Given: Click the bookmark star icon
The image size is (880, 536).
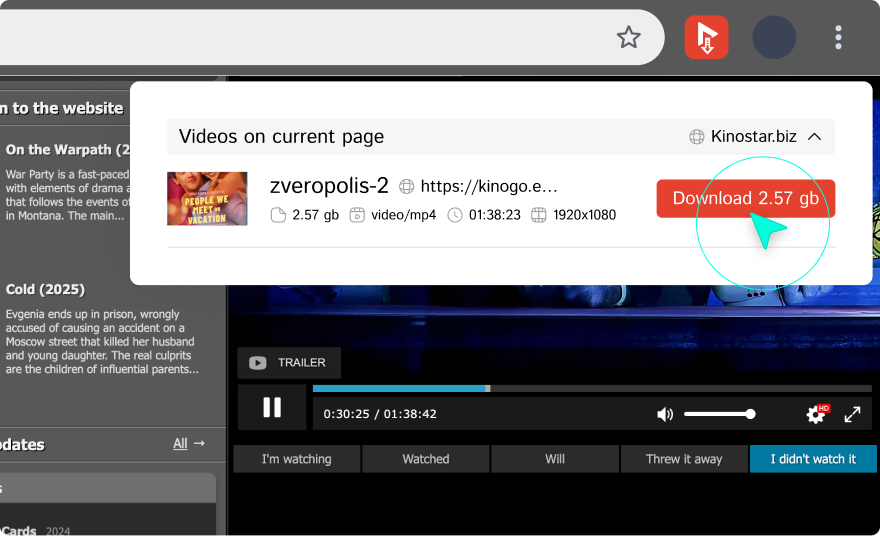Looking at the screenshot, I should [628, 38].
